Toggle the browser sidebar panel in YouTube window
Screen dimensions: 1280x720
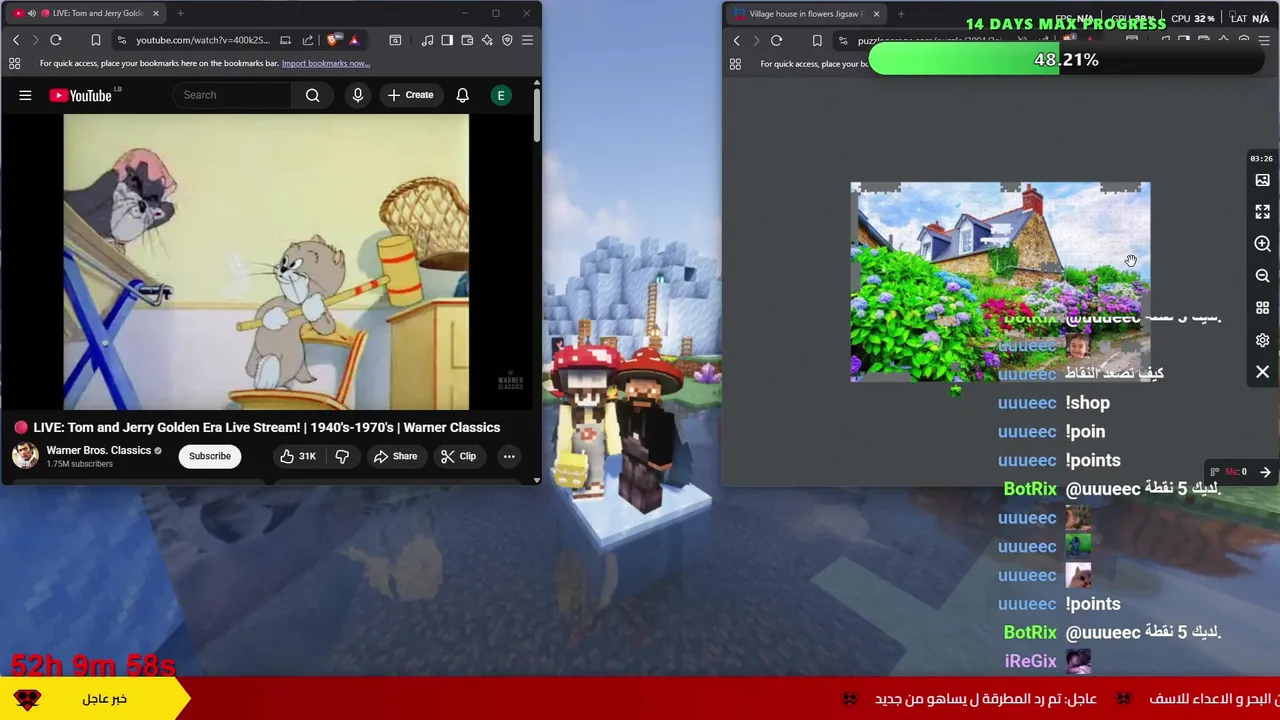pyautogui.click(x=447, y=40)
